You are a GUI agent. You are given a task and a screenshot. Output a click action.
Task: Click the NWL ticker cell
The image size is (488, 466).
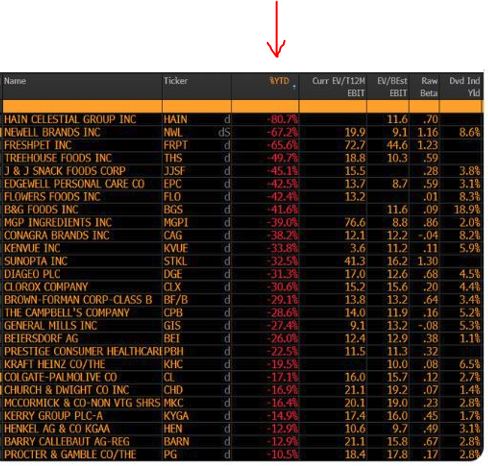(173, 132)
